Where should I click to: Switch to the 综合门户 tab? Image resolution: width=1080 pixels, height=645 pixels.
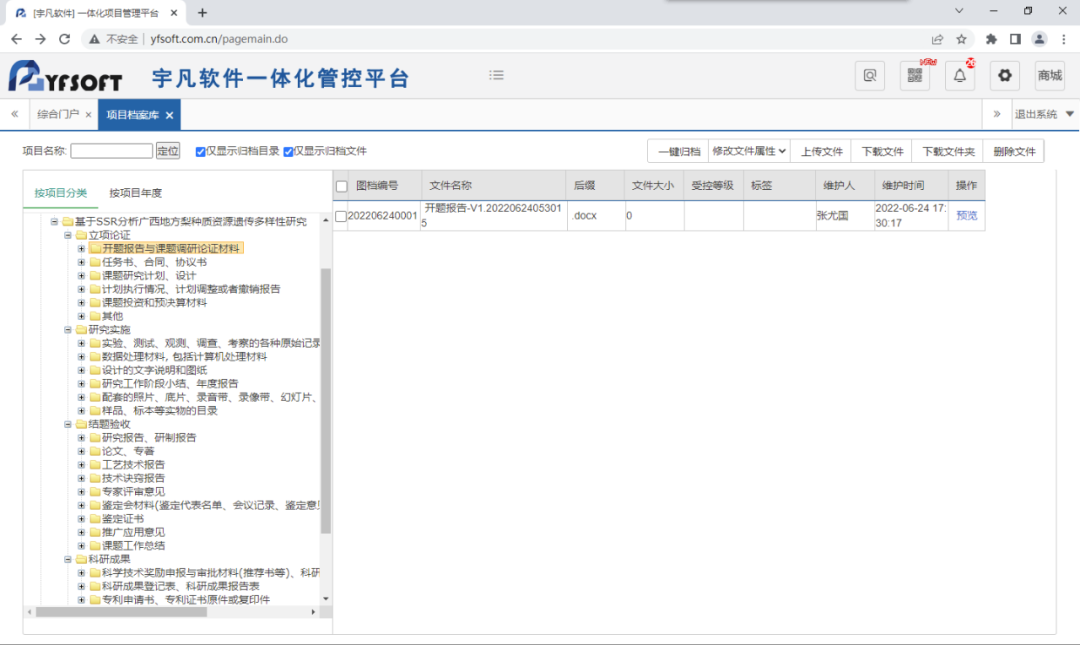[58, 114]
